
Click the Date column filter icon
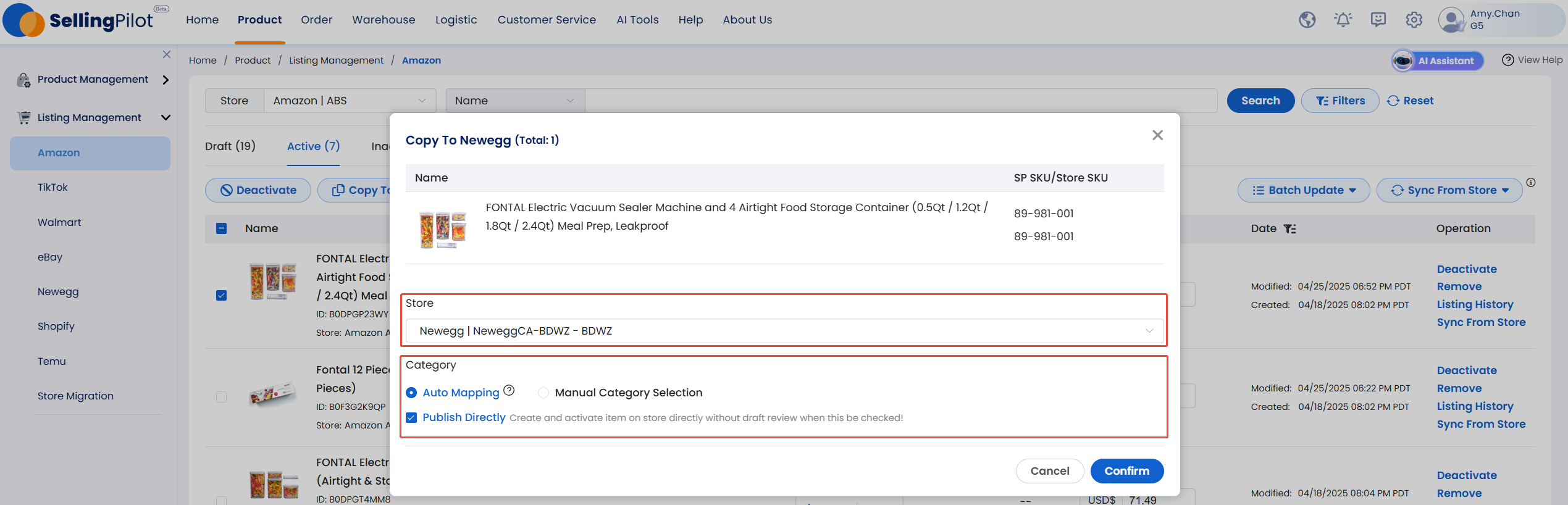[x=1289, y=229]
